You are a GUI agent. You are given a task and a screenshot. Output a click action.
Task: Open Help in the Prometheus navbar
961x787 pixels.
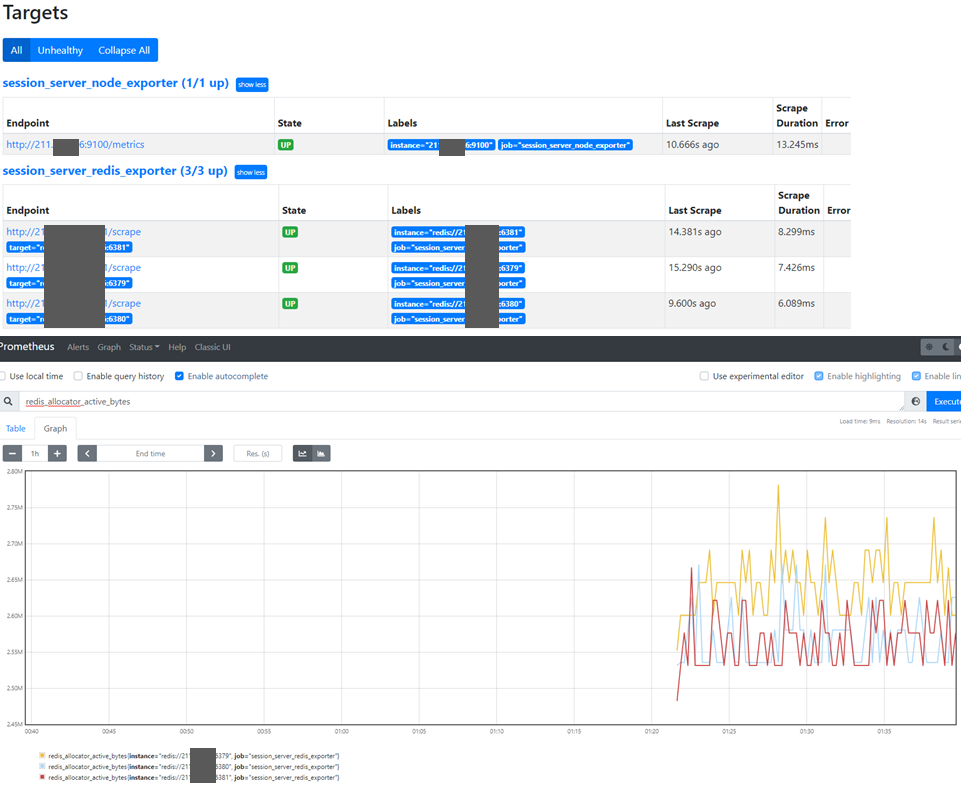(x=177, y=347)
